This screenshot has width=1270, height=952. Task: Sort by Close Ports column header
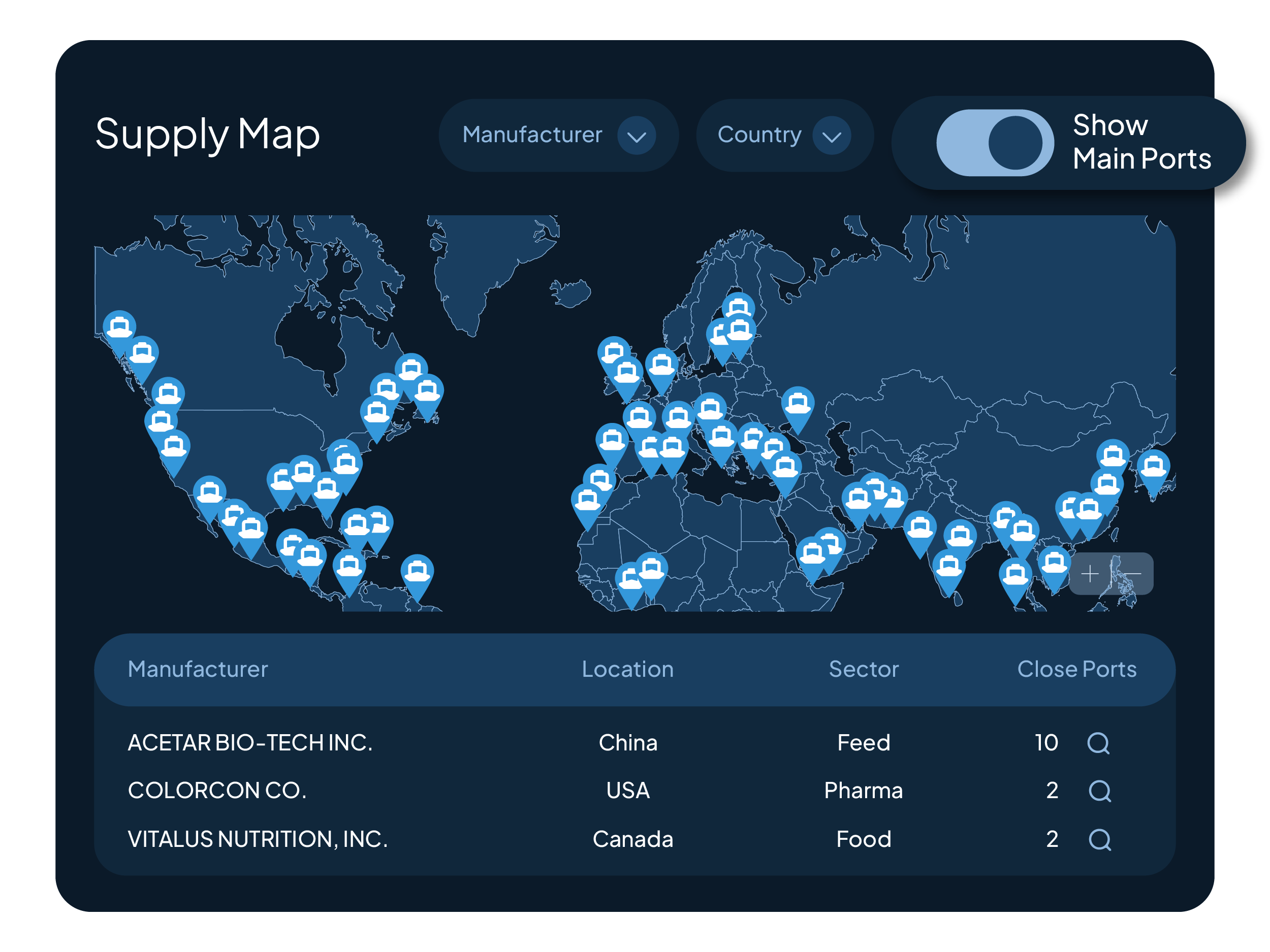(1076, 669)
